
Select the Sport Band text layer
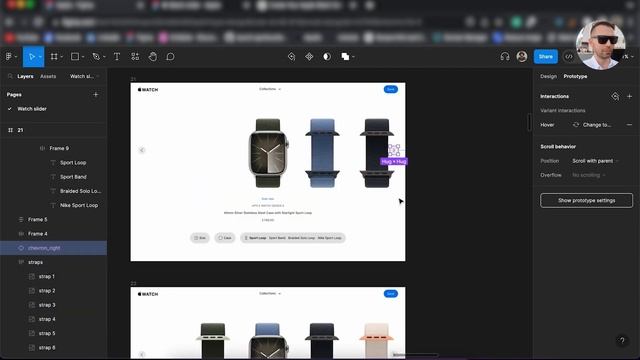(x=73, y=177)
